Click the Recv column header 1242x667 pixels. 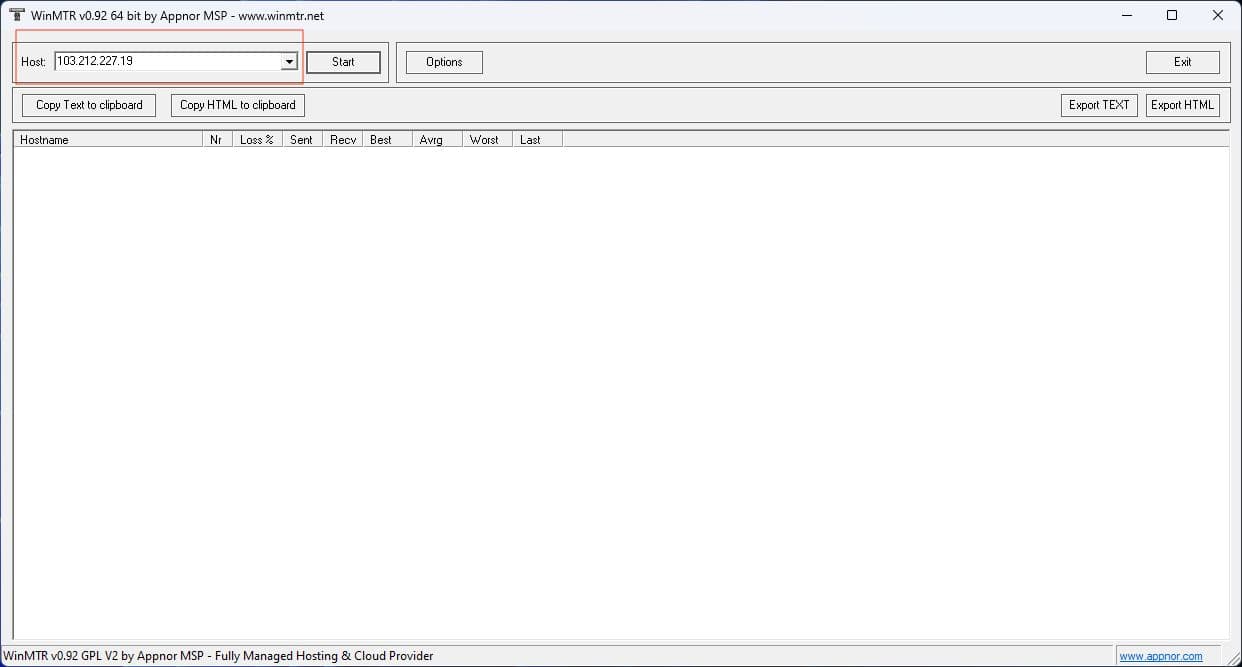click(x=343, y=140)
